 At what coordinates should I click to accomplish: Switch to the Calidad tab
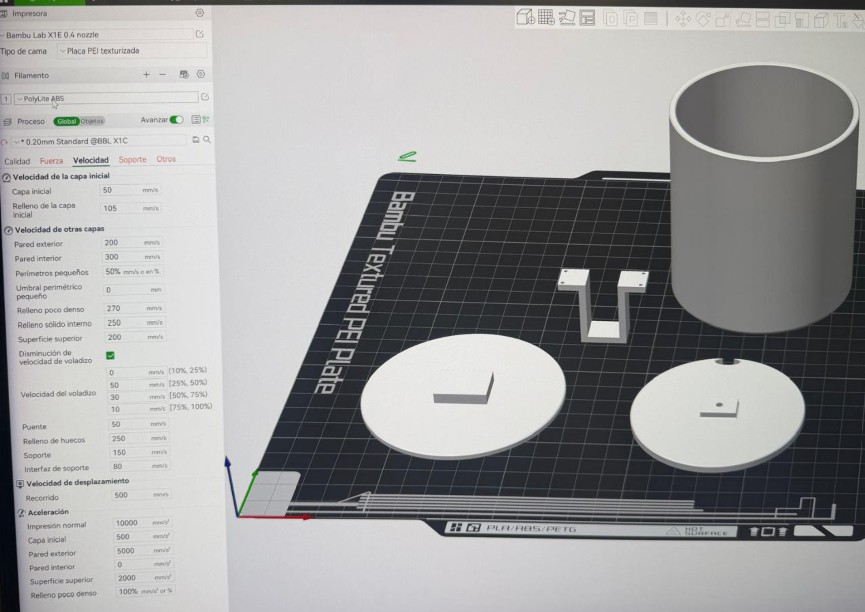click(x=16, y=160)
